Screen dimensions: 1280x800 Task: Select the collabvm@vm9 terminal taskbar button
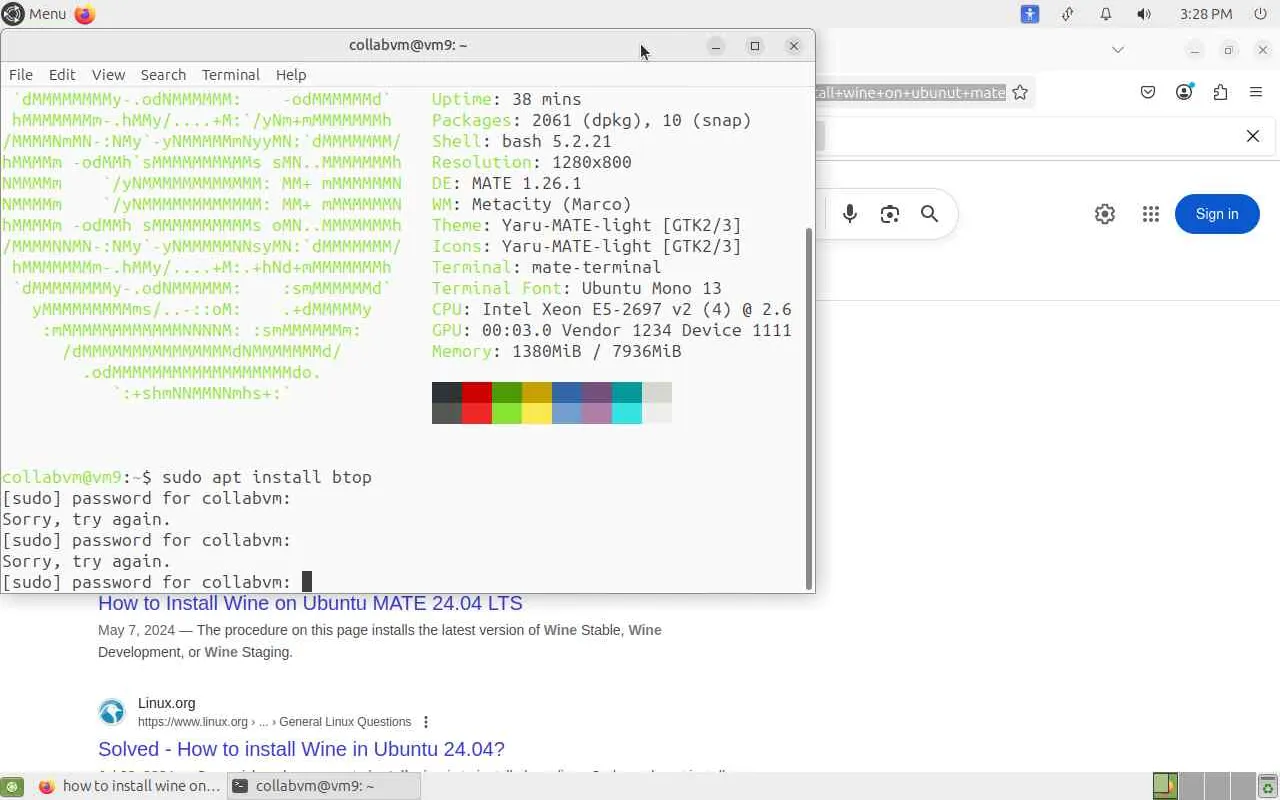324,786
